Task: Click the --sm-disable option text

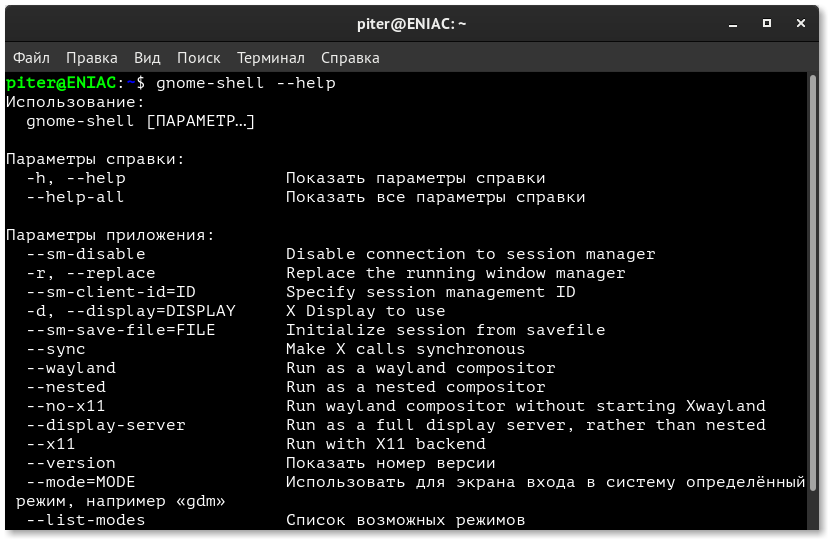Action: tap(86, 254)
